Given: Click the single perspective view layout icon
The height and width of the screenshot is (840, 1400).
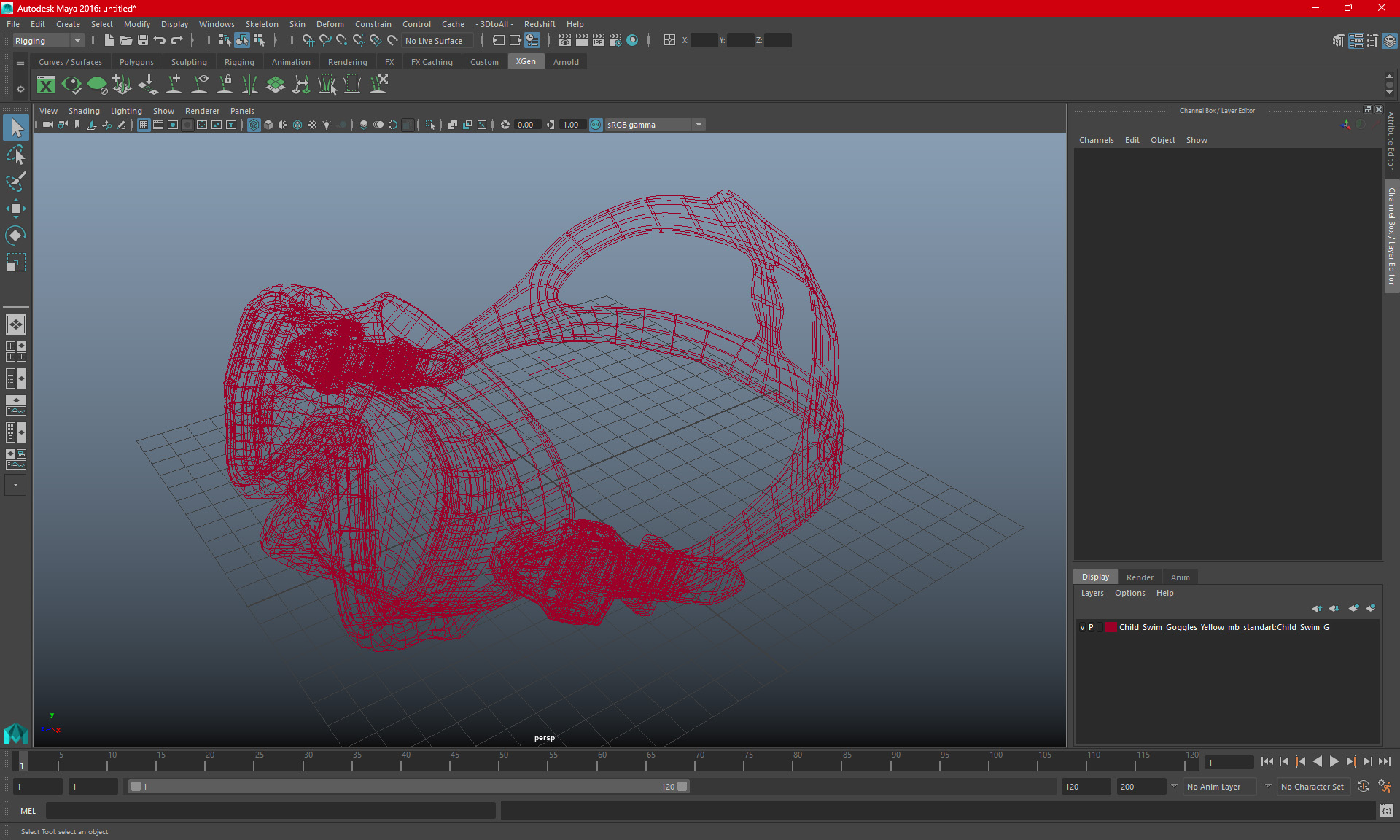Looking at the screenshot, I should 15,324.
